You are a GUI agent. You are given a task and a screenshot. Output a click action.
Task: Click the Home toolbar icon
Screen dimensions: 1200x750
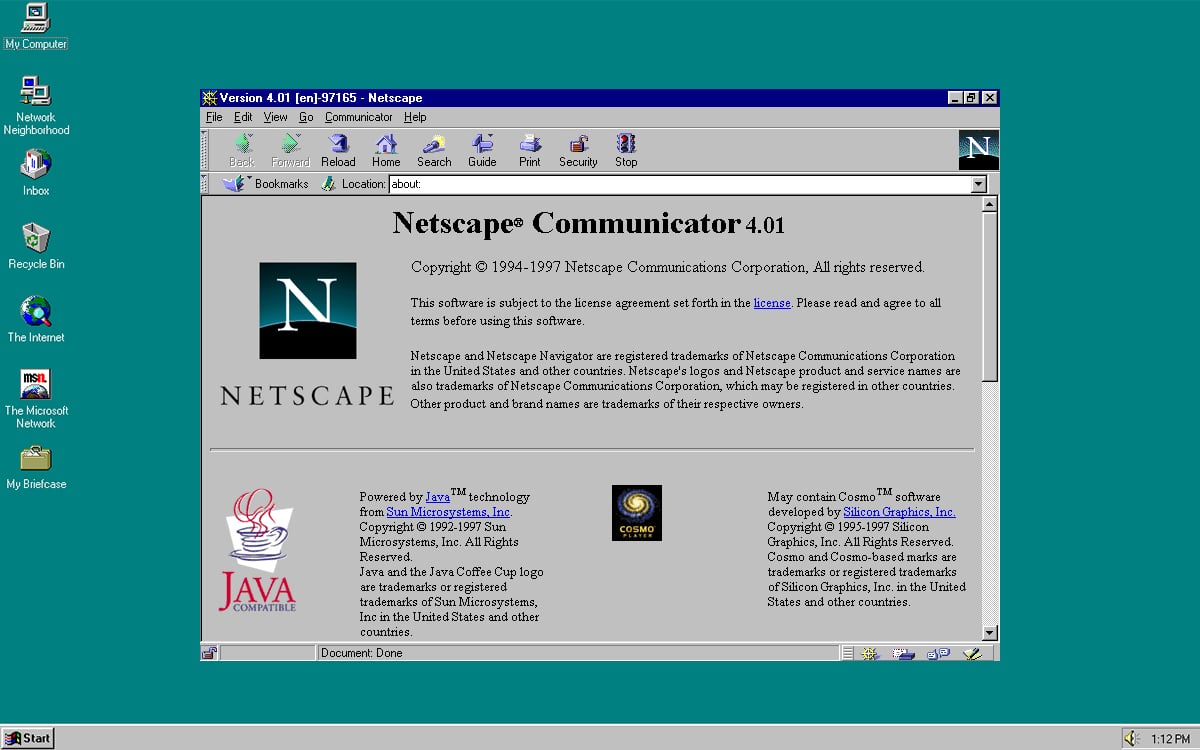point(386,149)
